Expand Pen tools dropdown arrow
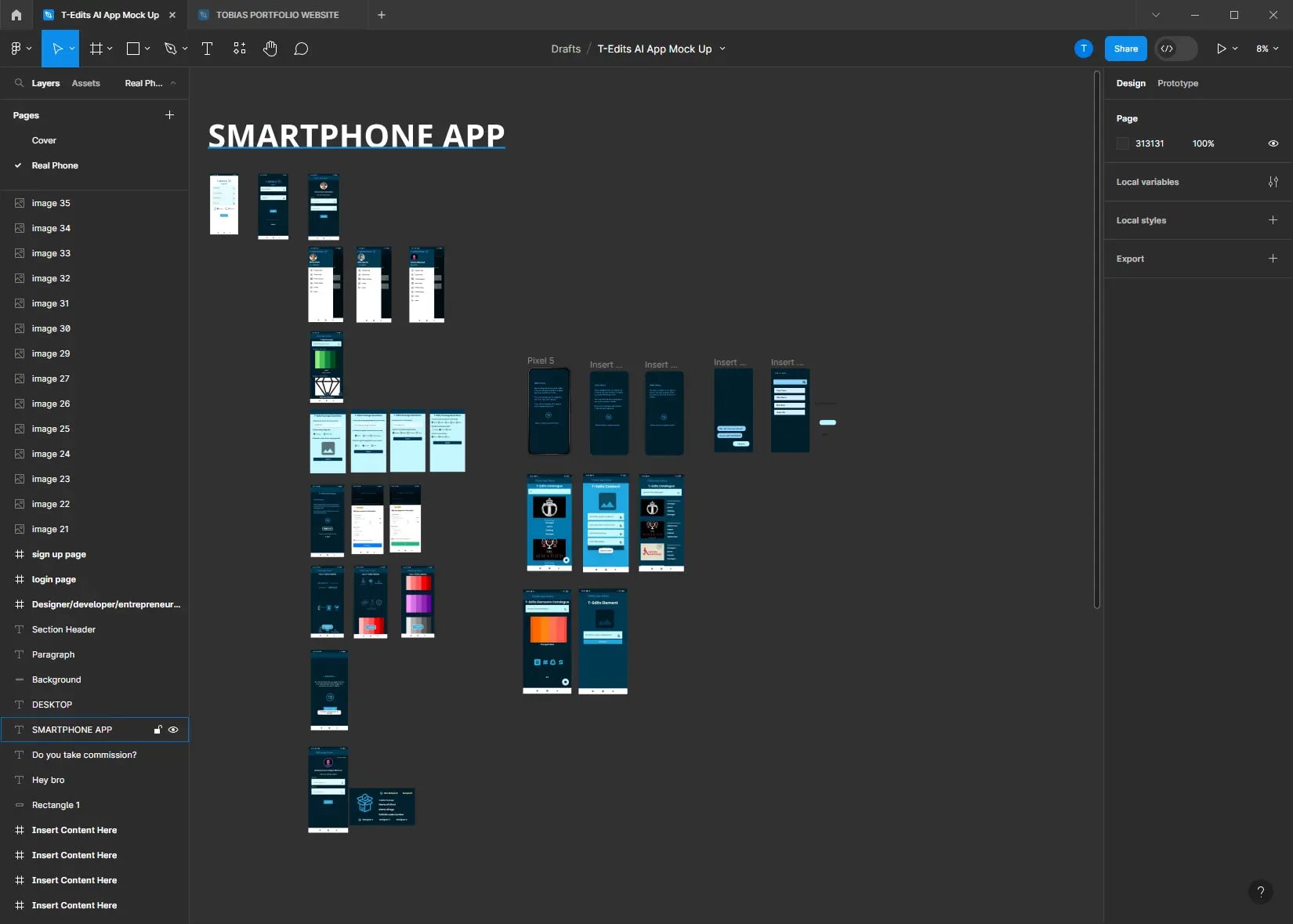The height and width of the screenshot is (924, 1293). 185,49
